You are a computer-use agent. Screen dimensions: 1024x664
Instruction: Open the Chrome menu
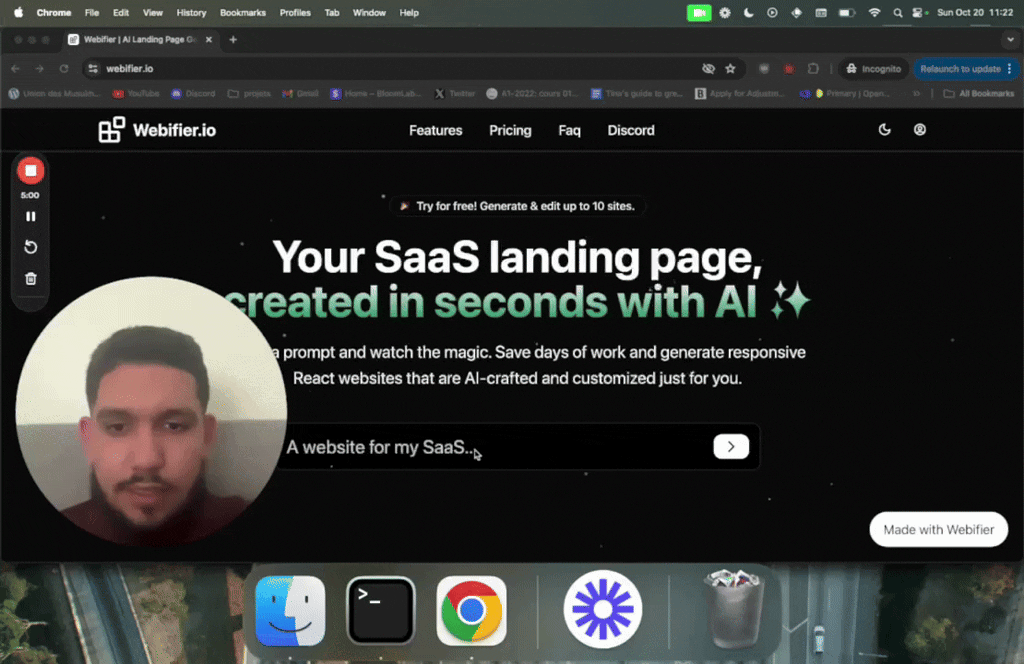(54, 12)
